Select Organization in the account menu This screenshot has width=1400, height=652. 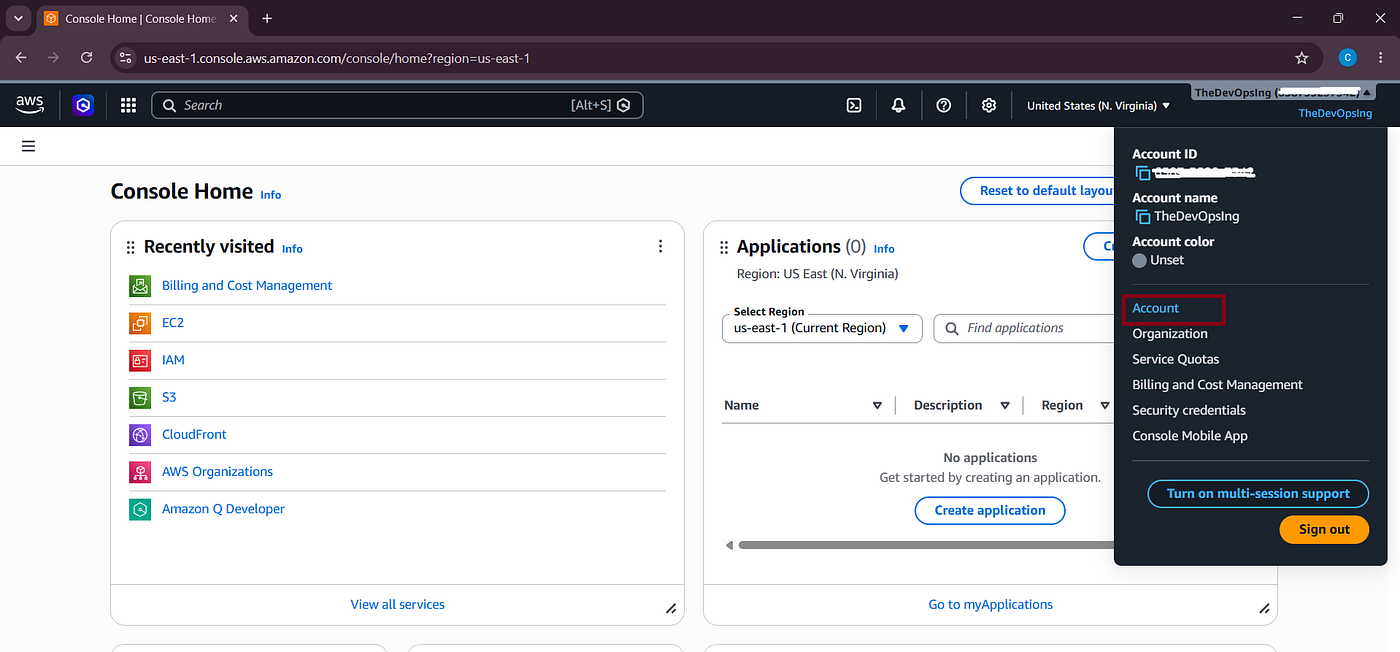point(1169,334)
